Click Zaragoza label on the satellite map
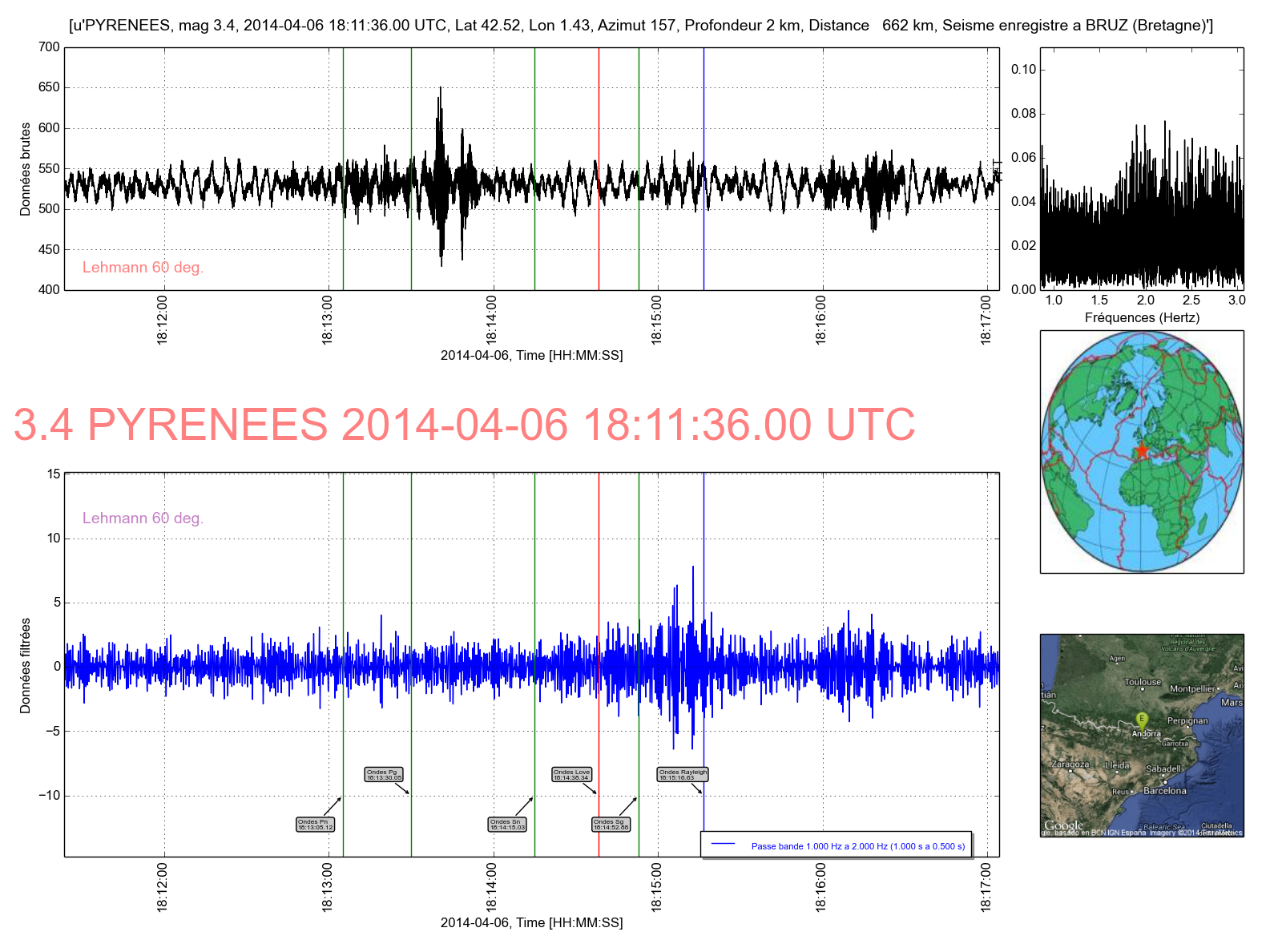This screenshot has height=952, width=1282. 1070,764
